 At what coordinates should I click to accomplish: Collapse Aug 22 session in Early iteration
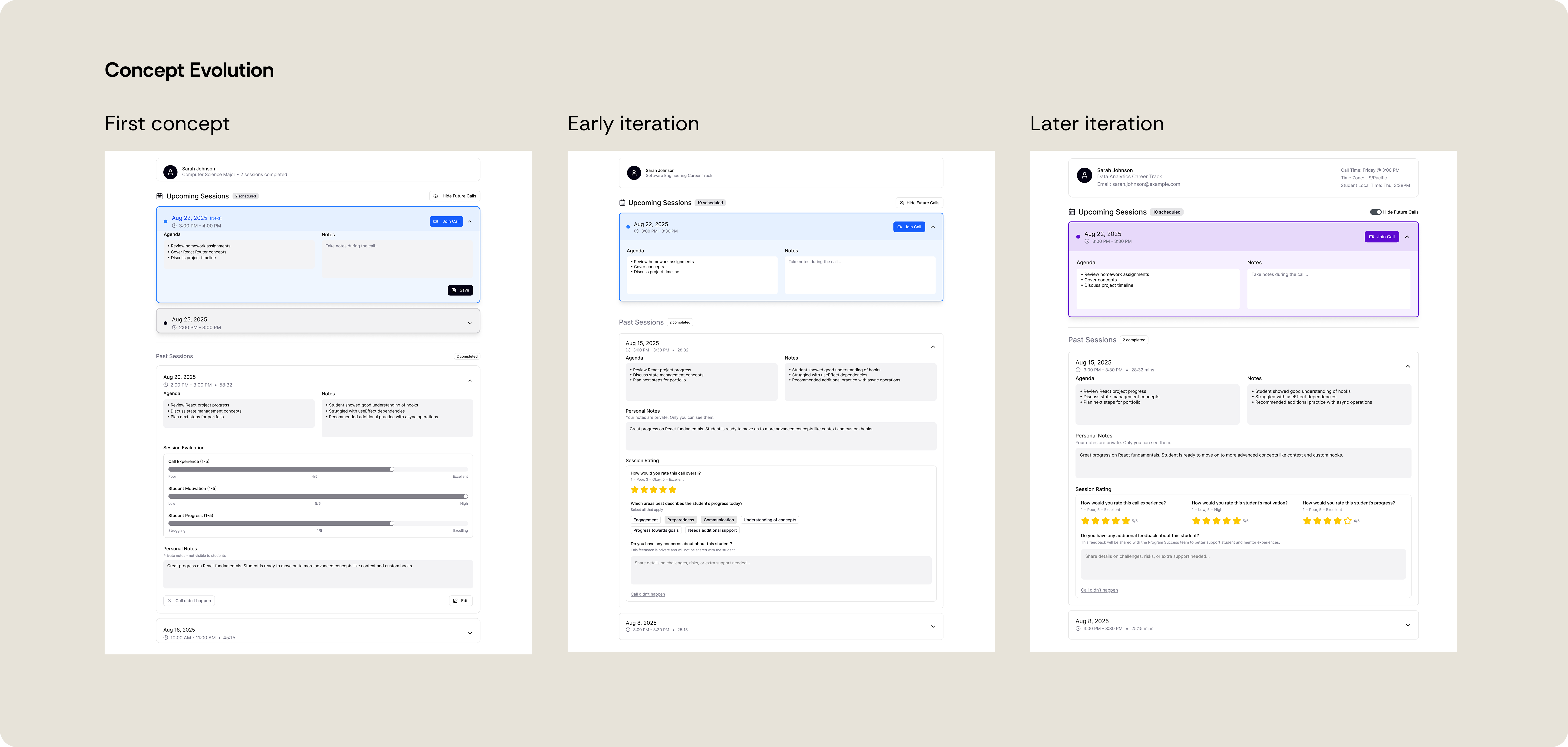(x=933, y=227)
